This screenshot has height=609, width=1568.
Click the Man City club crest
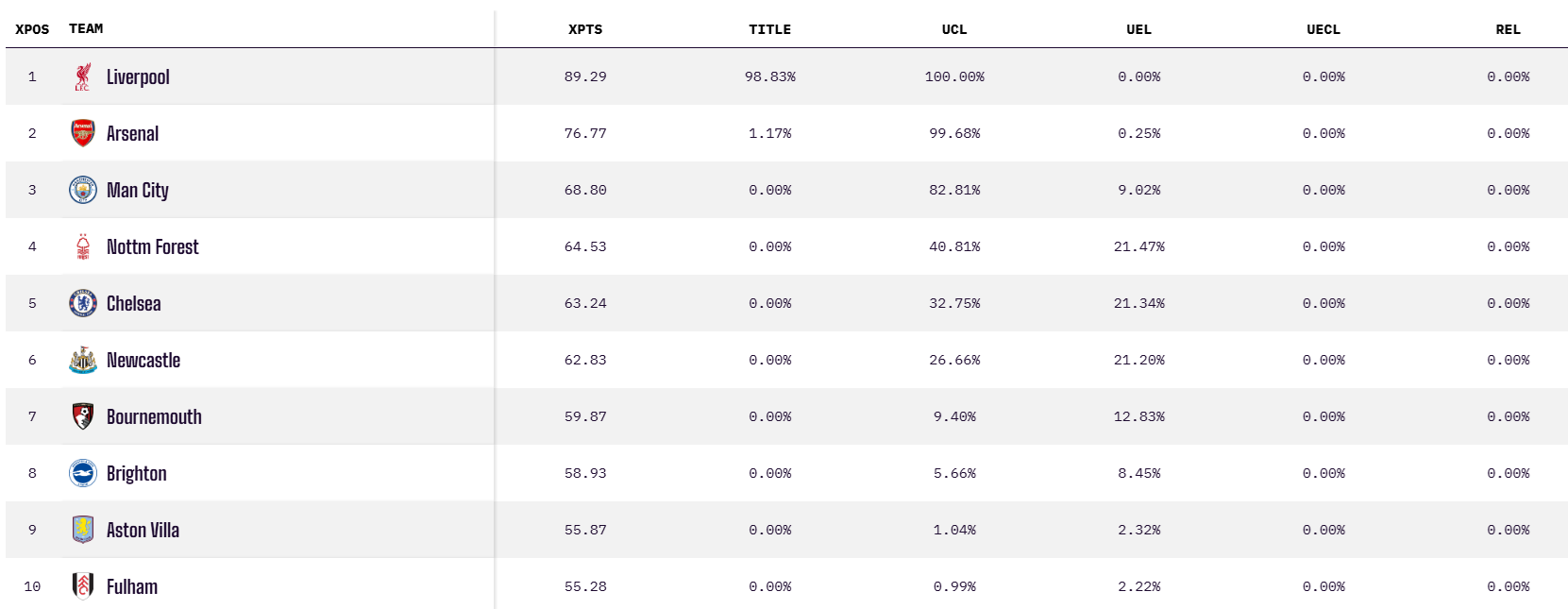(83, 190)
